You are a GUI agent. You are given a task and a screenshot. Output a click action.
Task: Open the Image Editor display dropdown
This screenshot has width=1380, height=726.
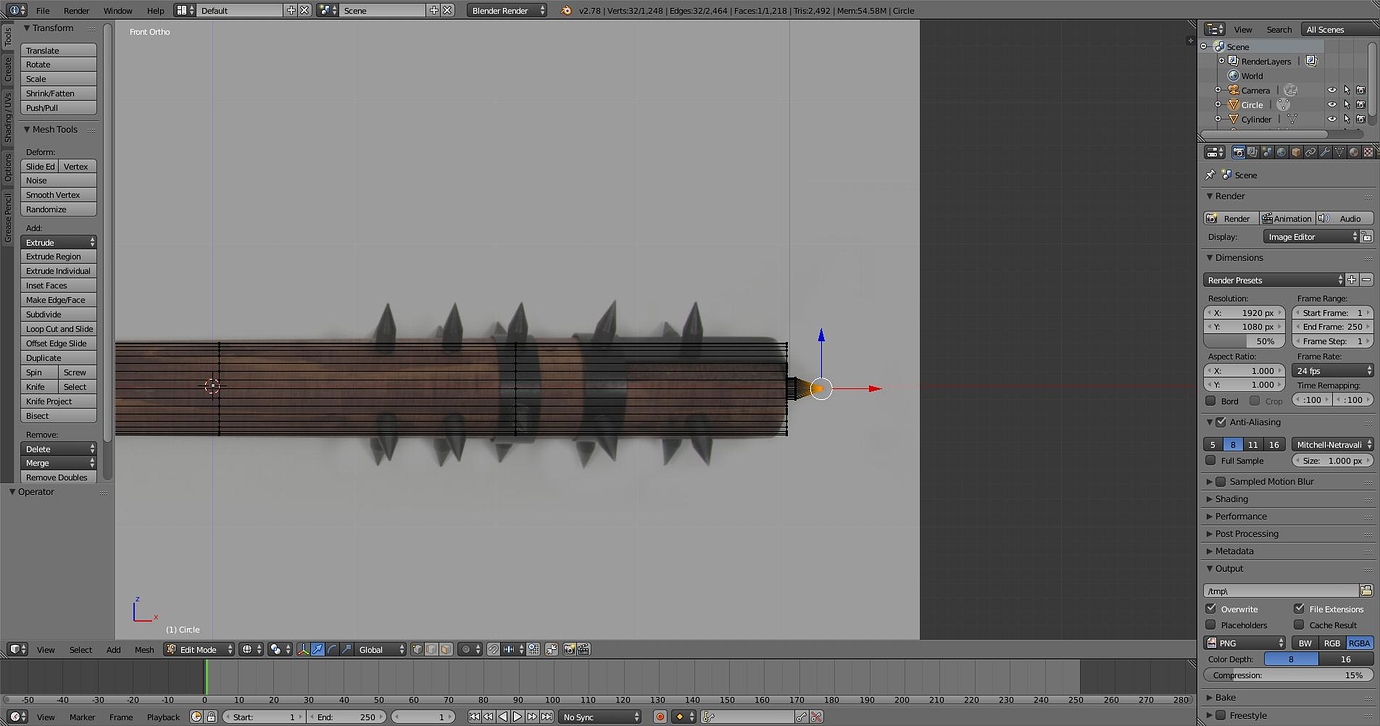(1311, 237)
